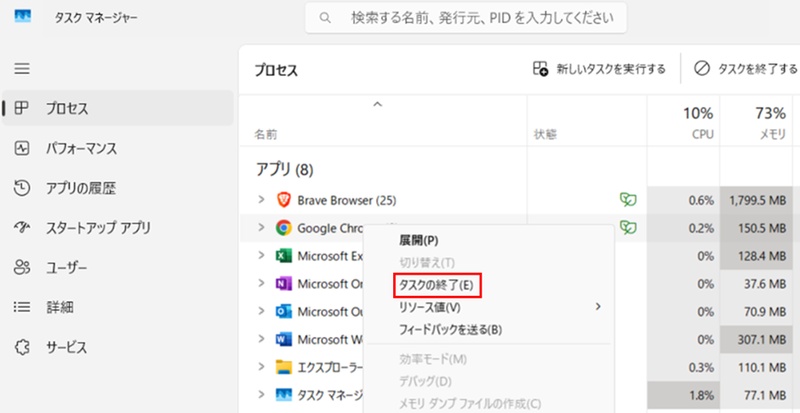The image size is (800, 413).
Task: Click the 詳細 list icon
Action: (x=21, y=307)
